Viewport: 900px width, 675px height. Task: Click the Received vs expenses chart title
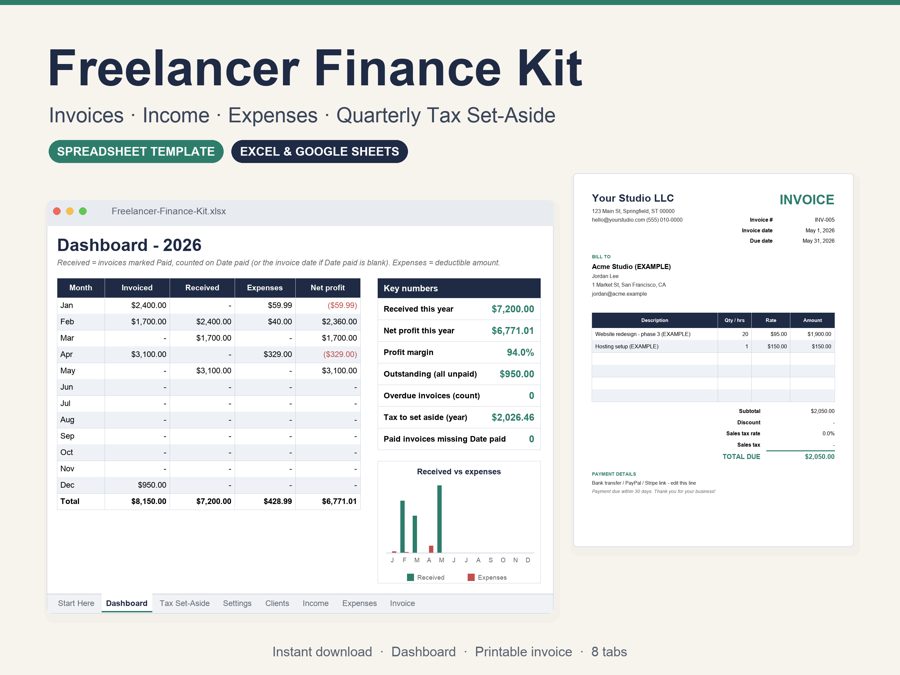pos(459,471)
